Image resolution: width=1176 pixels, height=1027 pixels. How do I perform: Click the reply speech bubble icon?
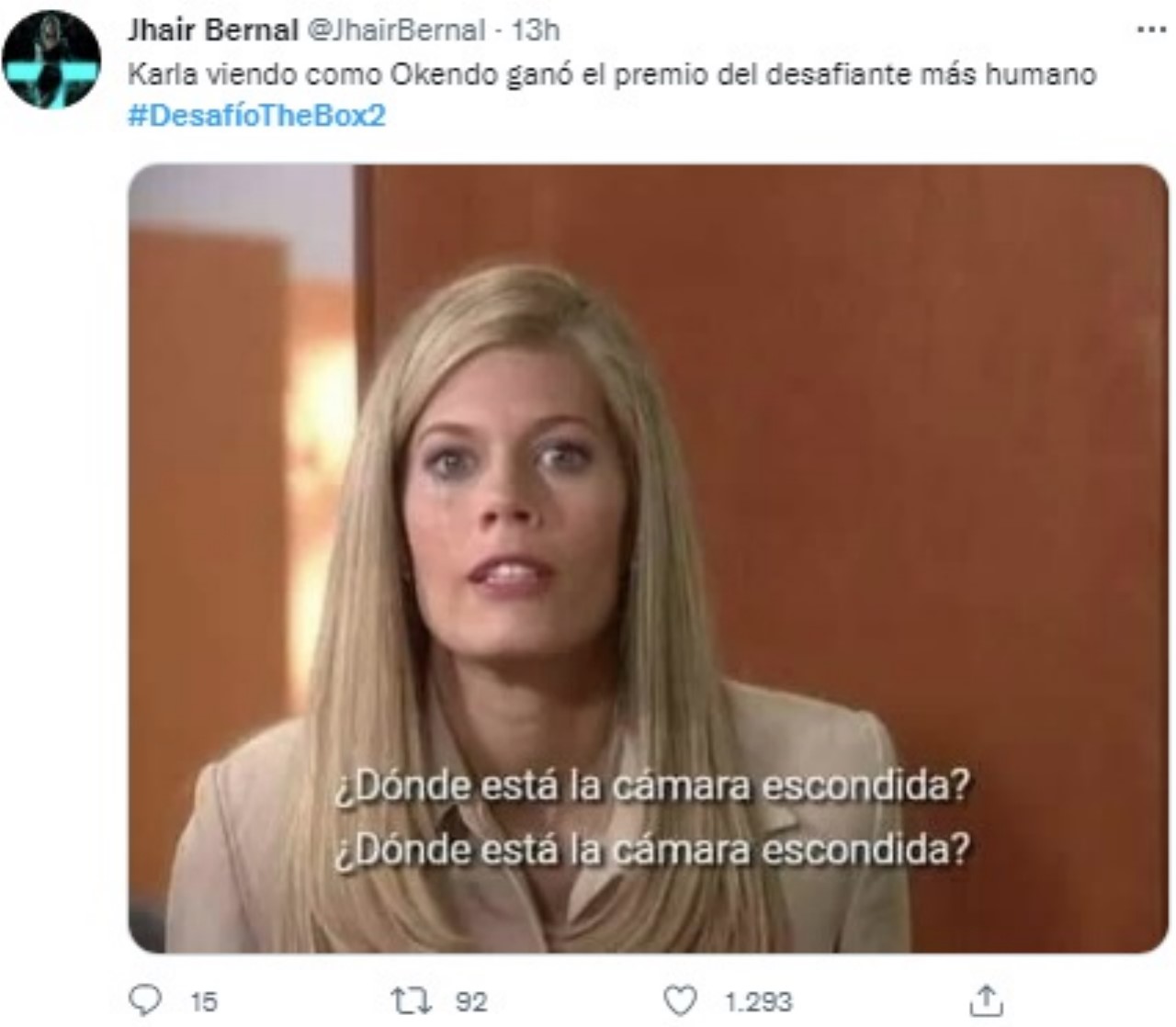(145, 1000)
